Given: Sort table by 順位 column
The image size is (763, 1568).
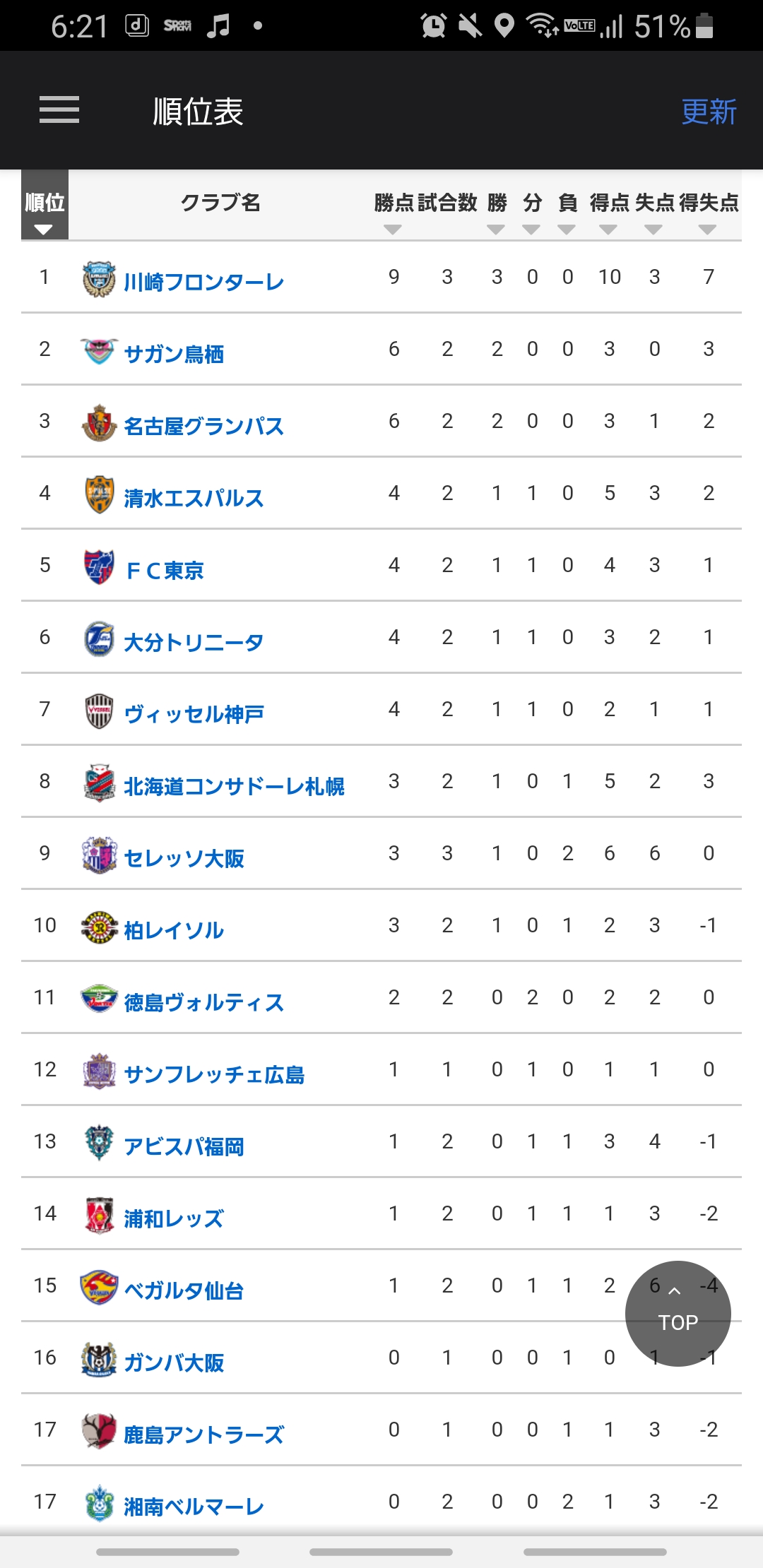Looking at the screenshot, I should [x=45, y=210].
